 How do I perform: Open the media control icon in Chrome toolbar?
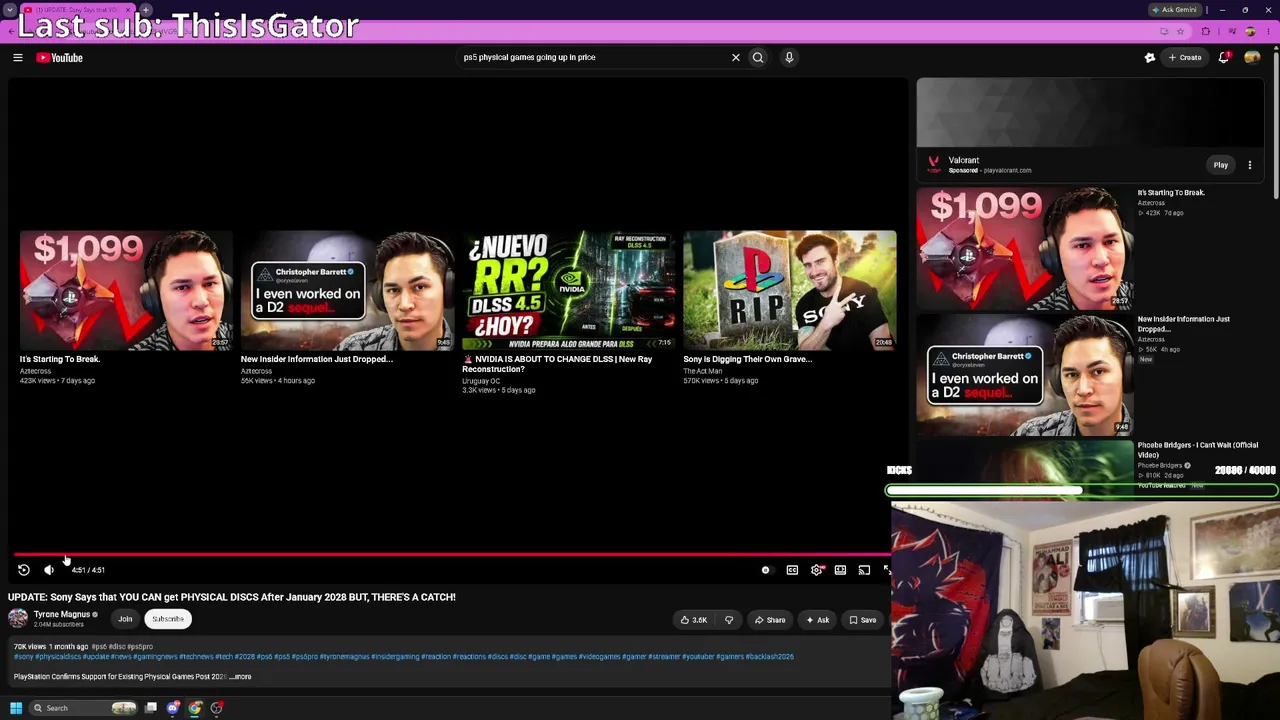[1230, 31]
